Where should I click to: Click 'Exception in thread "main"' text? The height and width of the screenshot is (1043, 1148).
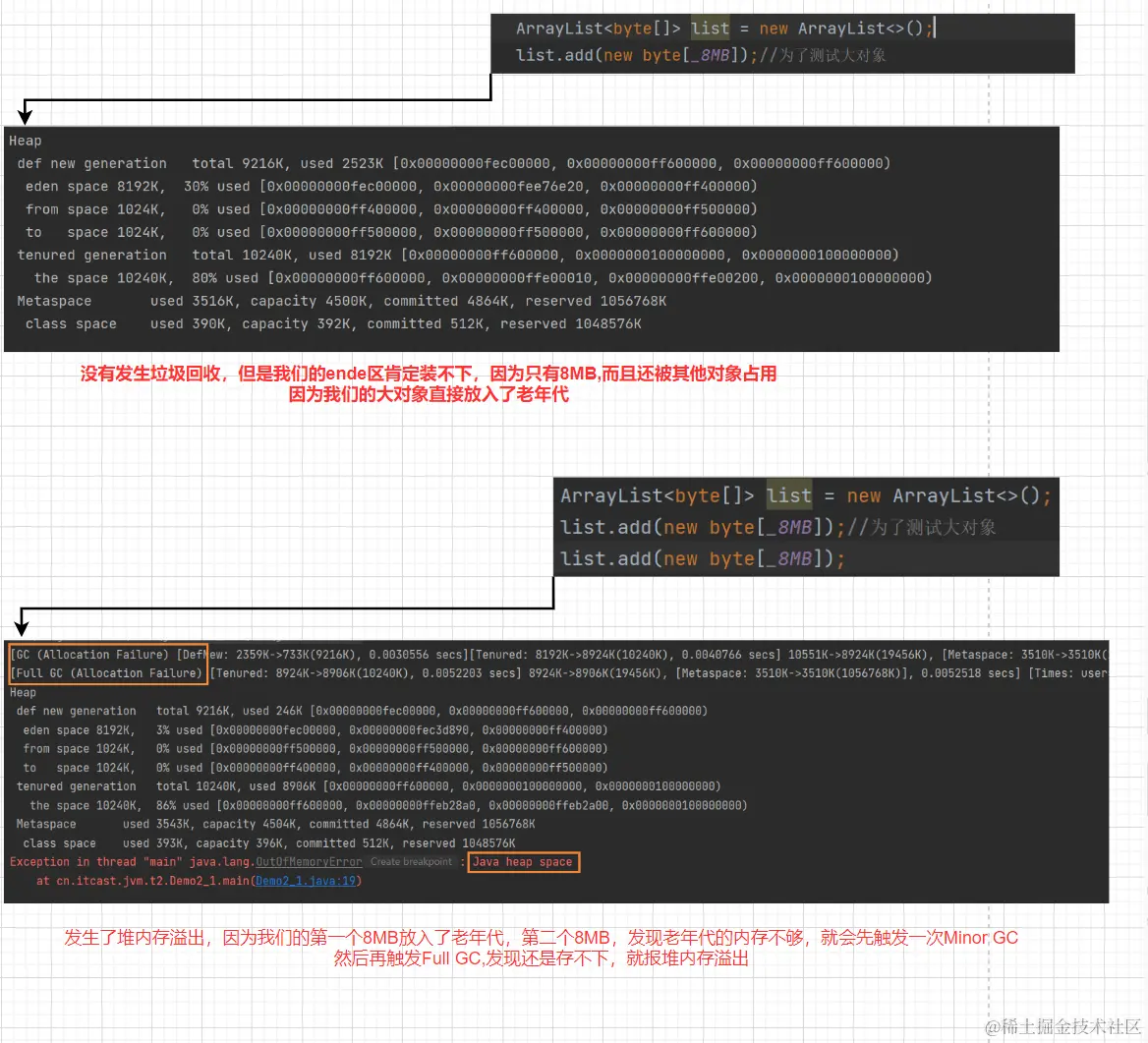point(96,862)
